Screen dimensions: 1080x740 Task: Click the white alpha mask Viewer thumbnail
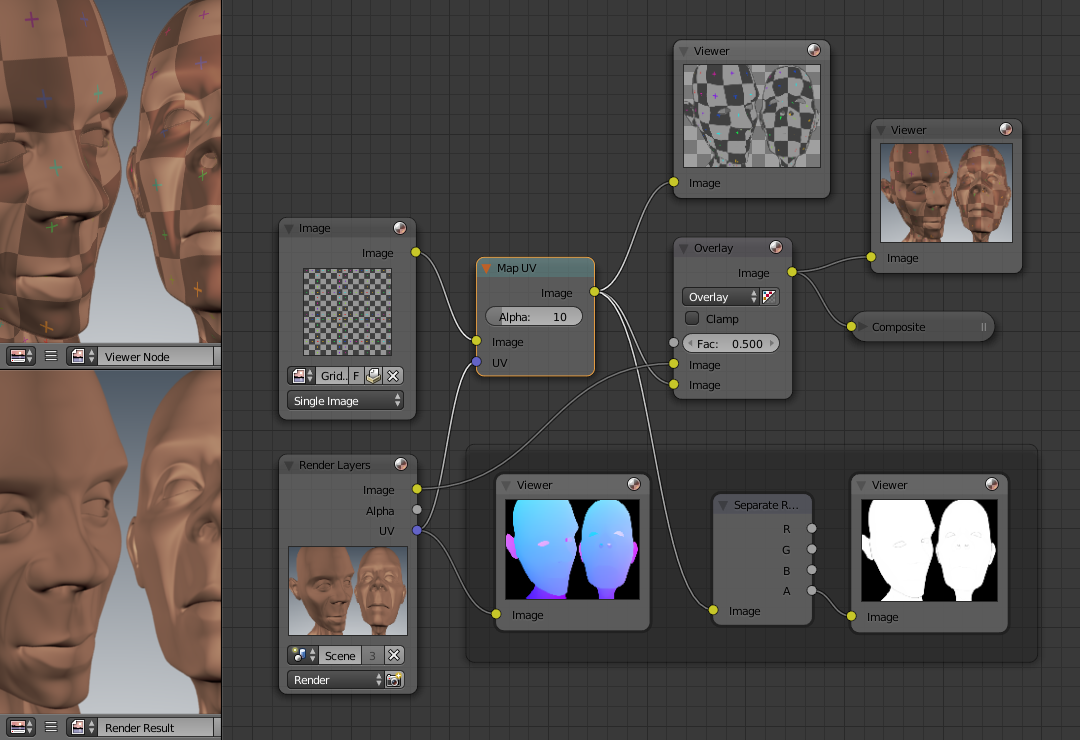[929, 550]
